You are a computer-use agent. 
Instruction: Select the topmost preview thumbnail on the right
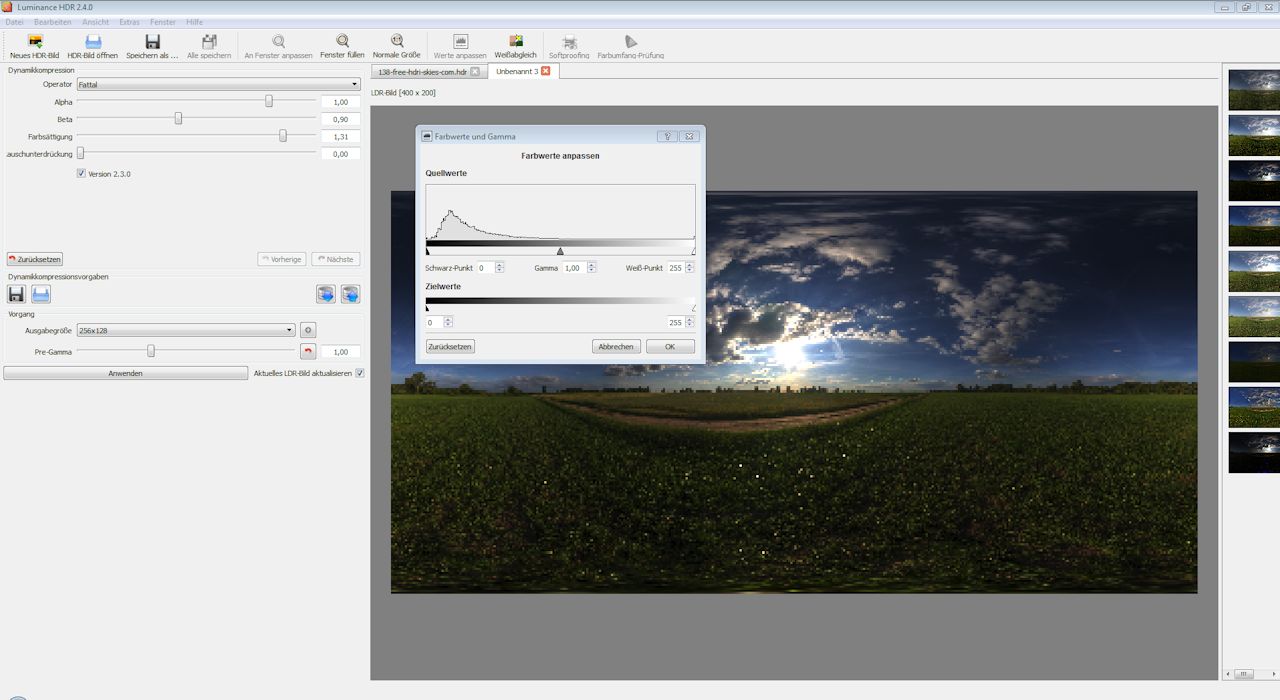point(1253,89)
